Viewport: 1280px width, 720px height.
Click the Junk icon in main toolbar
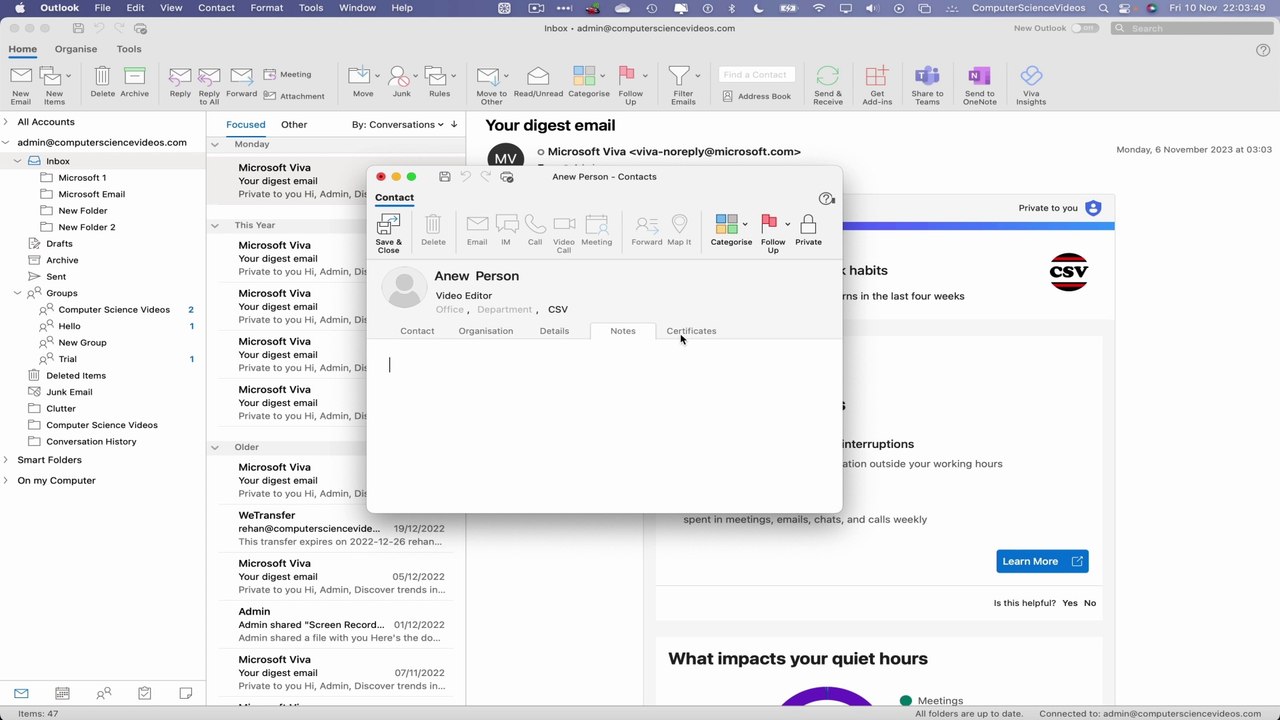(401, 83)
